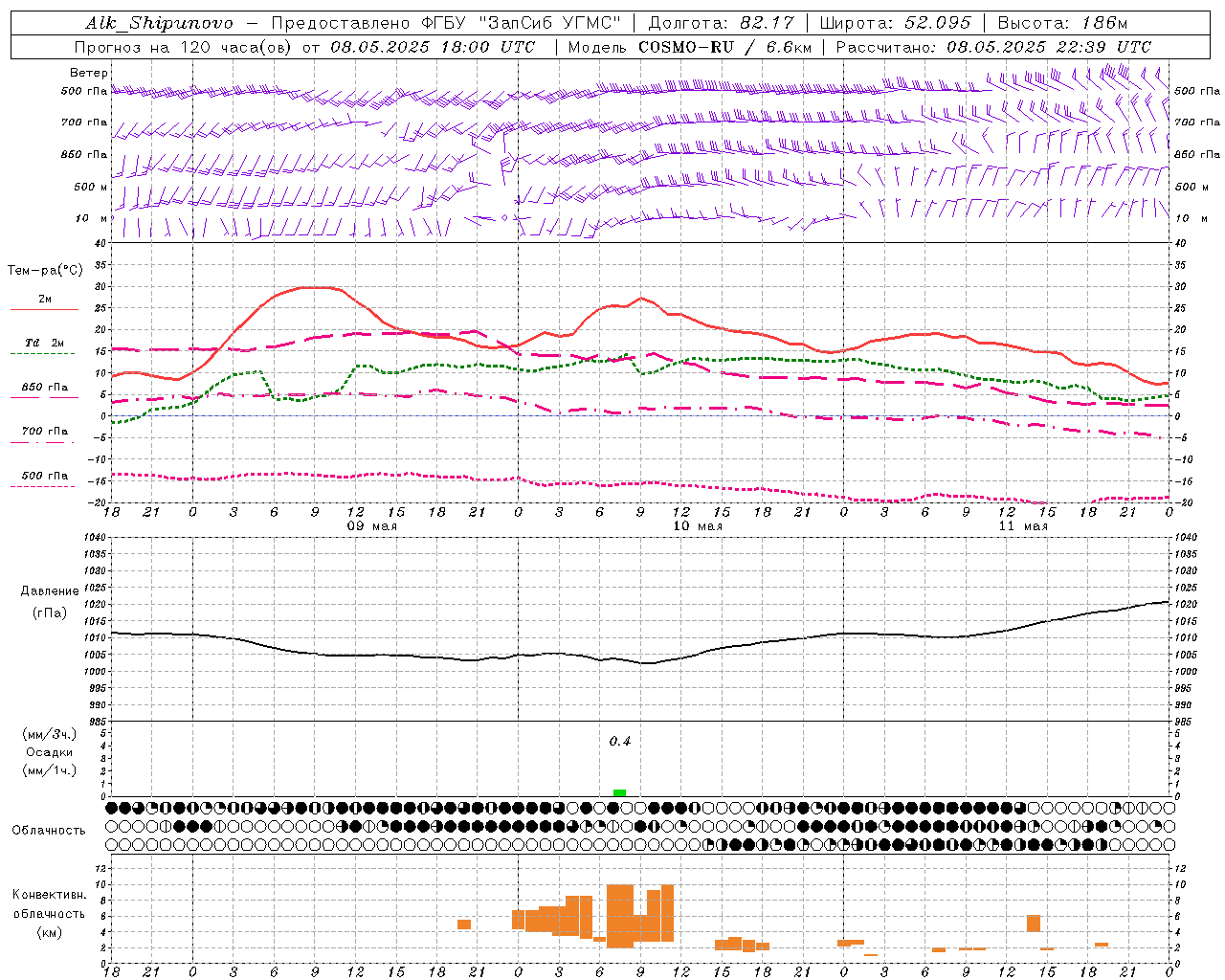The image size is (1225, 980).
Task: Click the solid red line sample under 2м
Action: (x=44, y=309)
